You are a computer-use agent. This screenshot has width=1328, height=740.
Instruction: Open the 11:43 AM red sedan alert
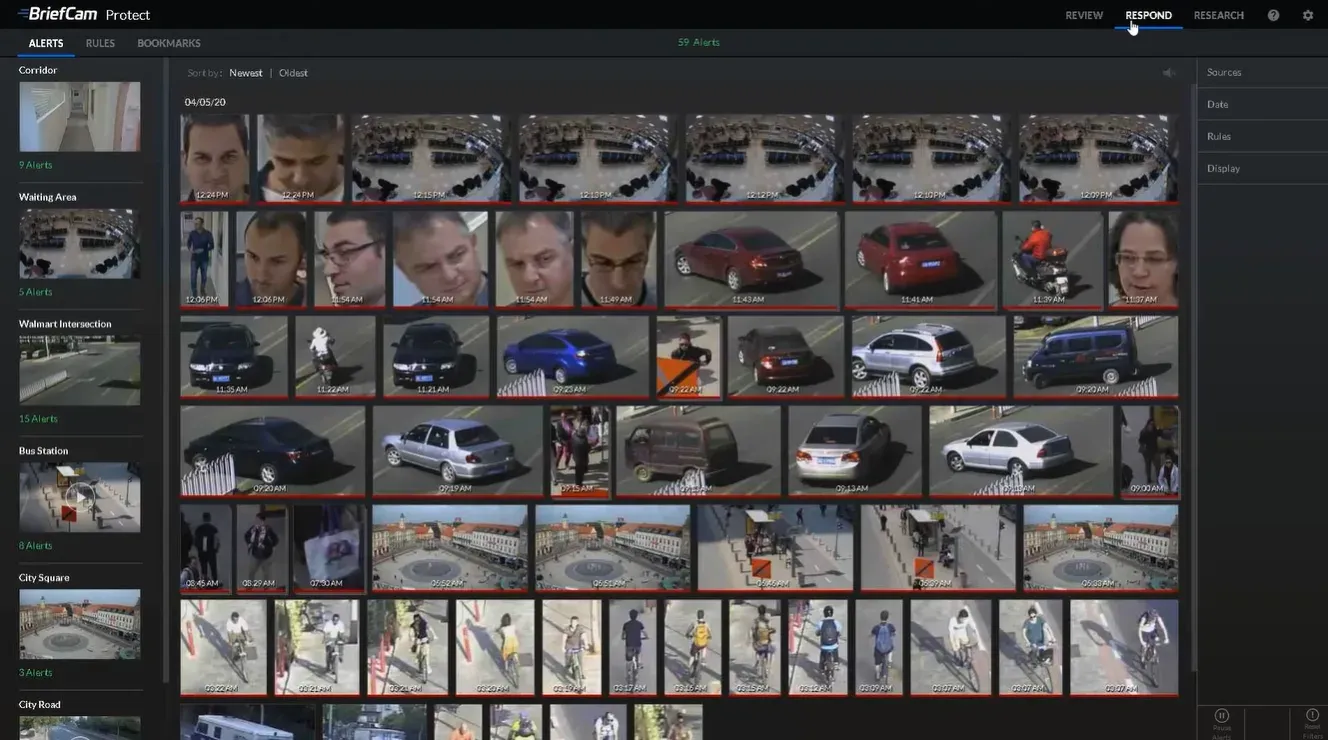point(751,259)
